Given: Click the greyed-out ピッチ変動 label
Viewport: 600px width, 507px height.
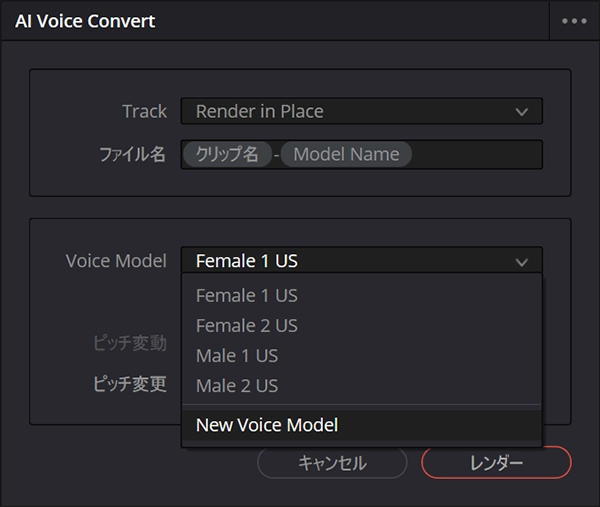Looking at the screenshot, I should tap(130, 343).
